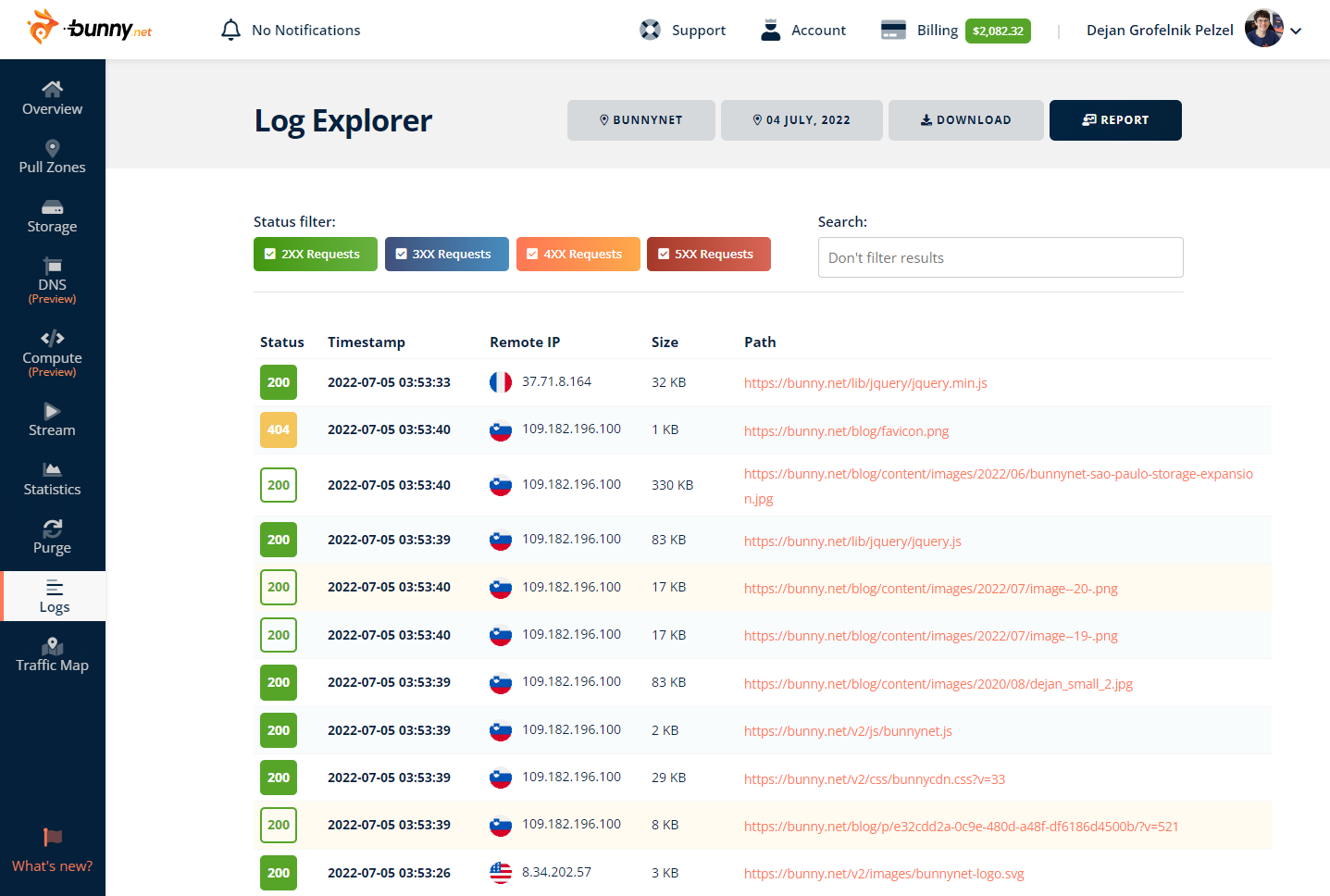Click the Support lifebuoy icon
This screenshot has width=1330, height=896.
pos(651,31)
